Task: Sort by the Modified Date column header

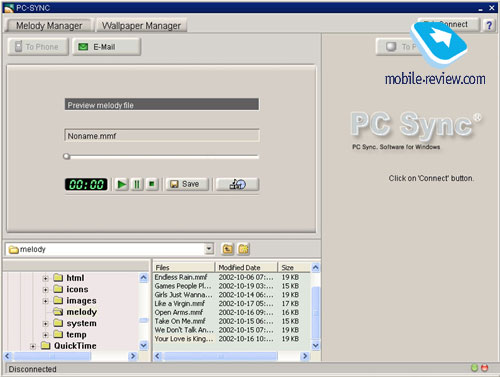Action: click(246, 267)
